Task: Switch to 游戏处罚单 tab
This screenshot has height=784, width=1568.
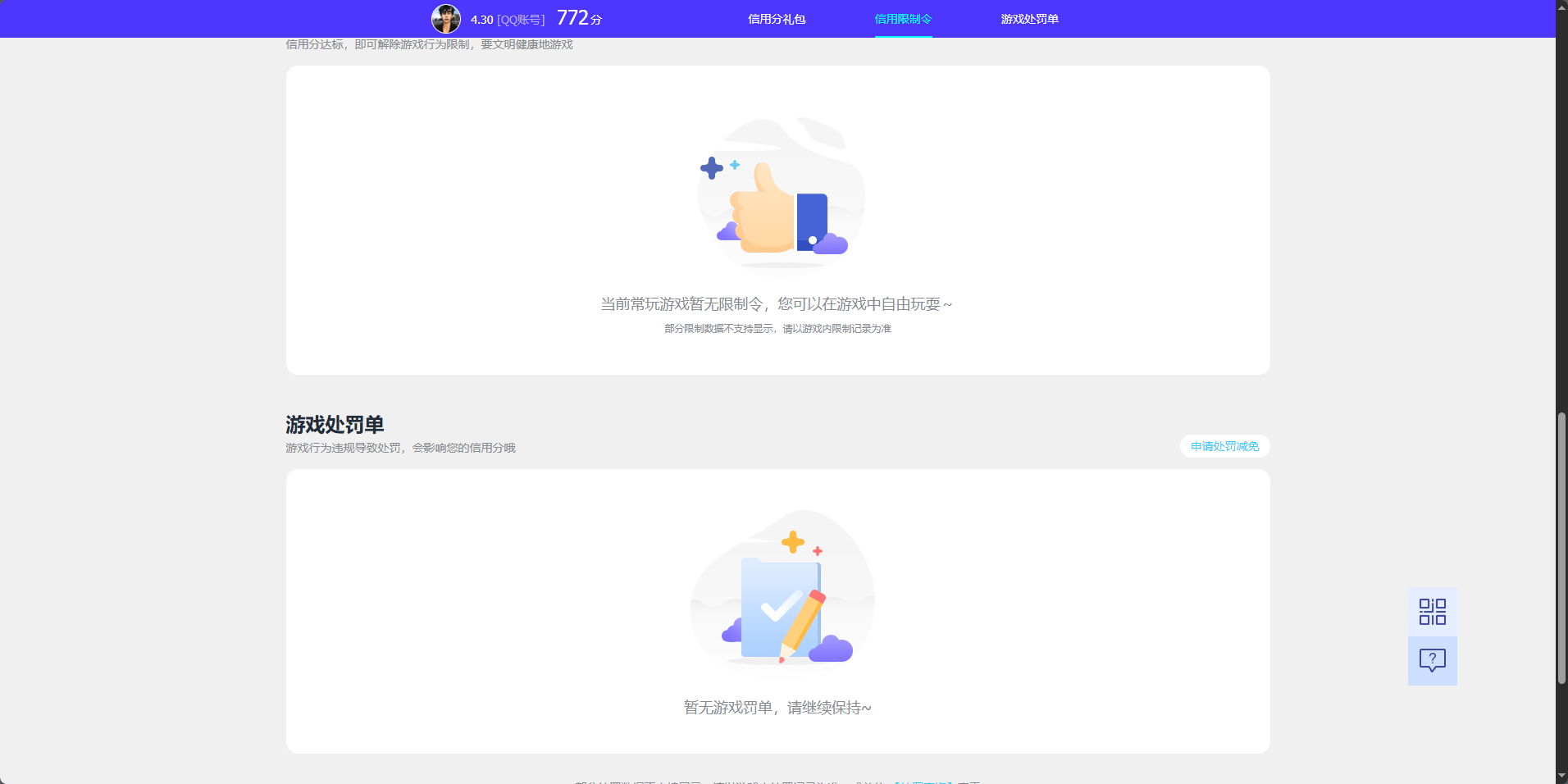Action: (1029, 19)
